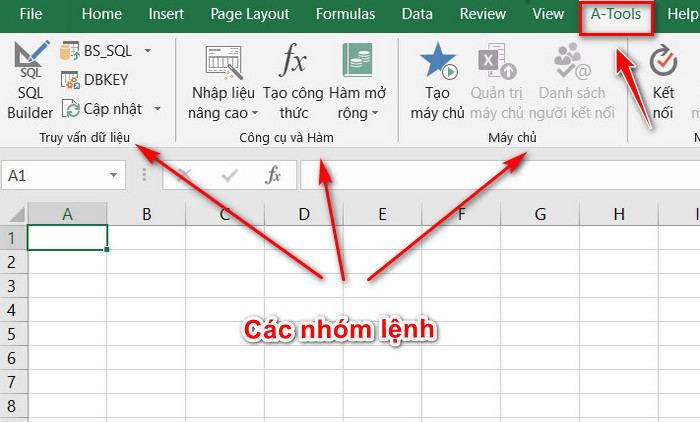Open Tạo công thức fx tool
This screenshot has height=422, width=700.
click(293, 83)
